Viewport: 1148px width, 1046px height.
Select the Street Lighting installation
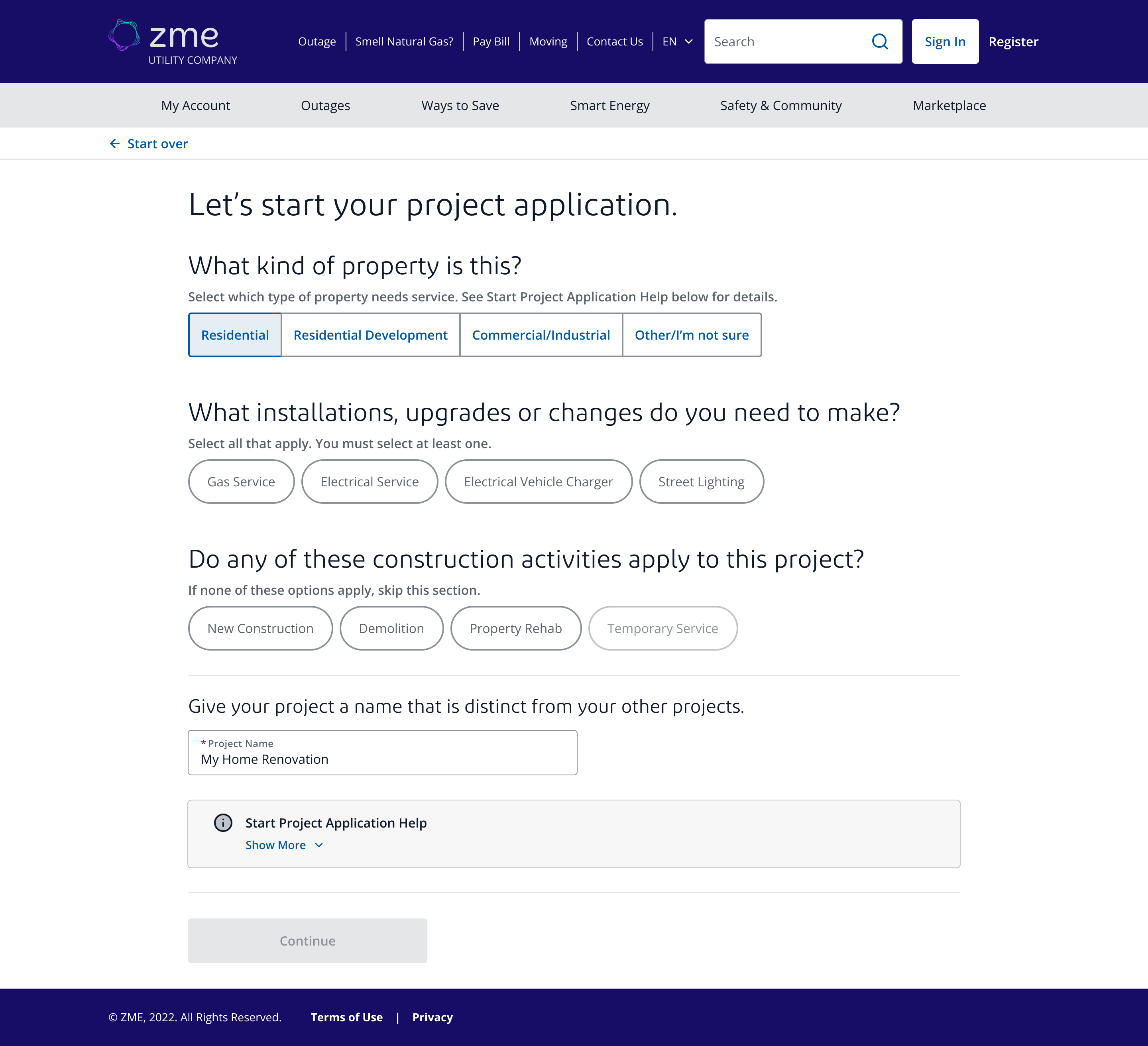click(701, 481)
